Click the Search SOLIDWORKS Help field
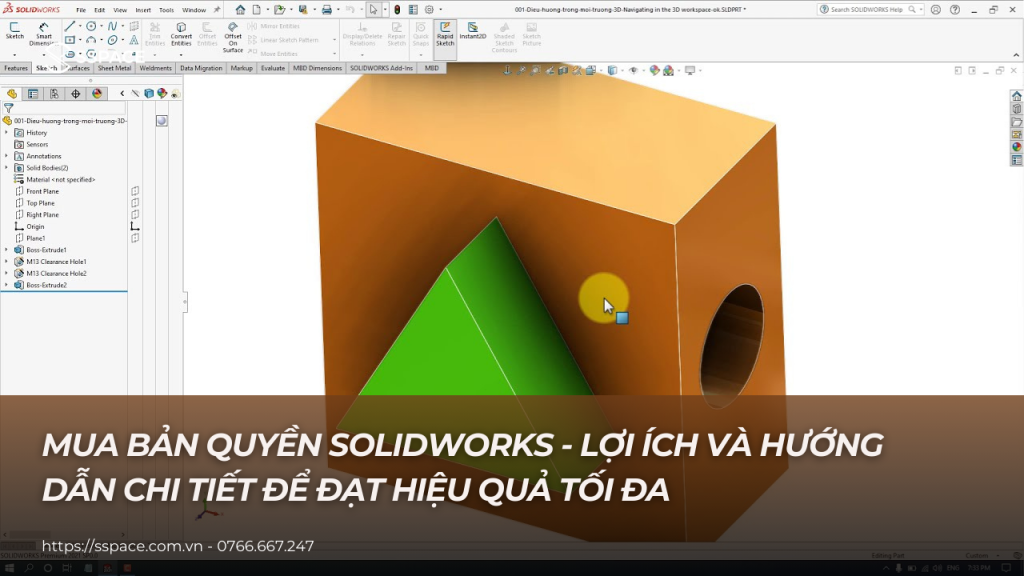 click(x=867, y=10)
